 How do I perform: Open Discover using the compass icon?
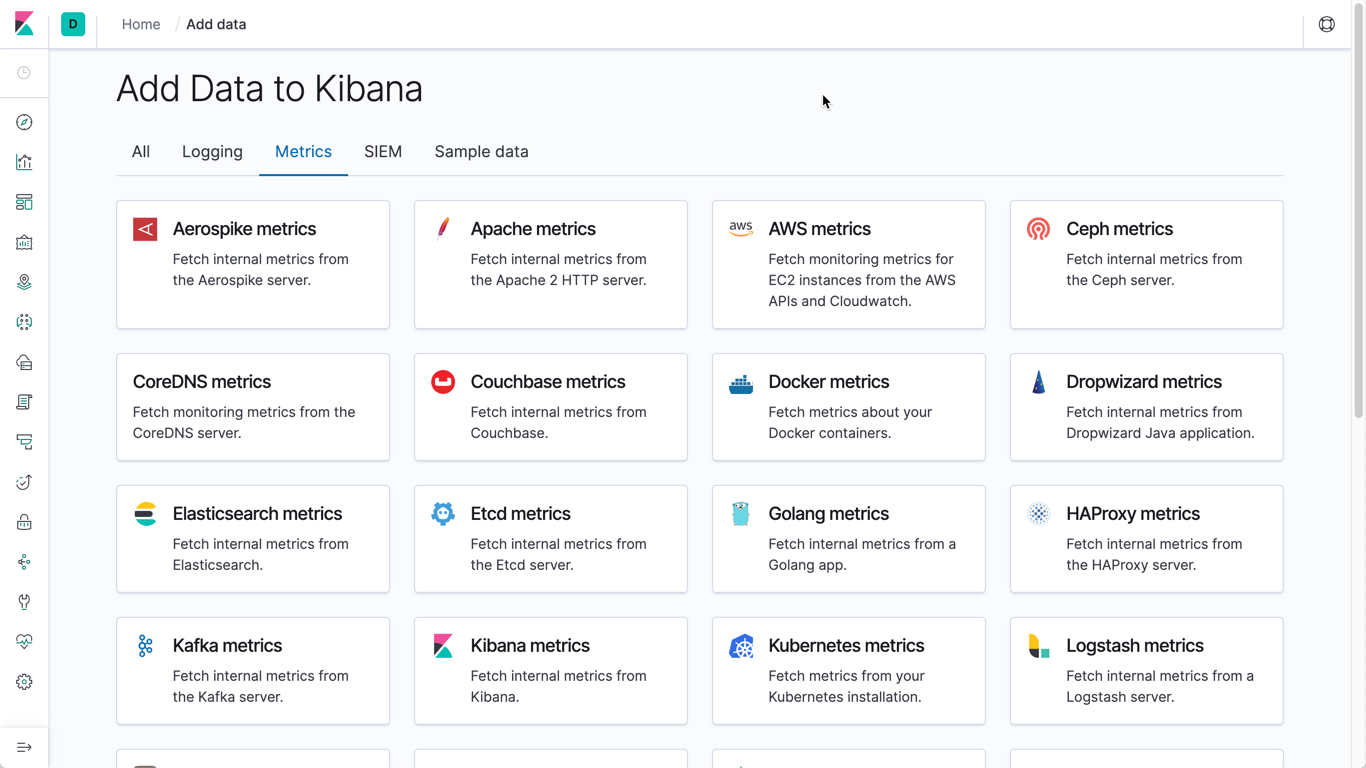point(23,122)
